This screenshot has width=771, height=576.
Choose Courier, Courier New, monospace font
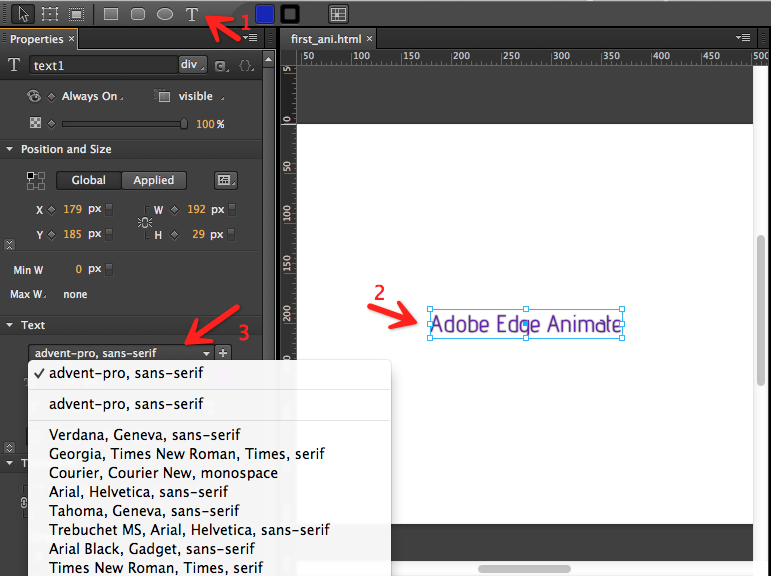point(209,473)
